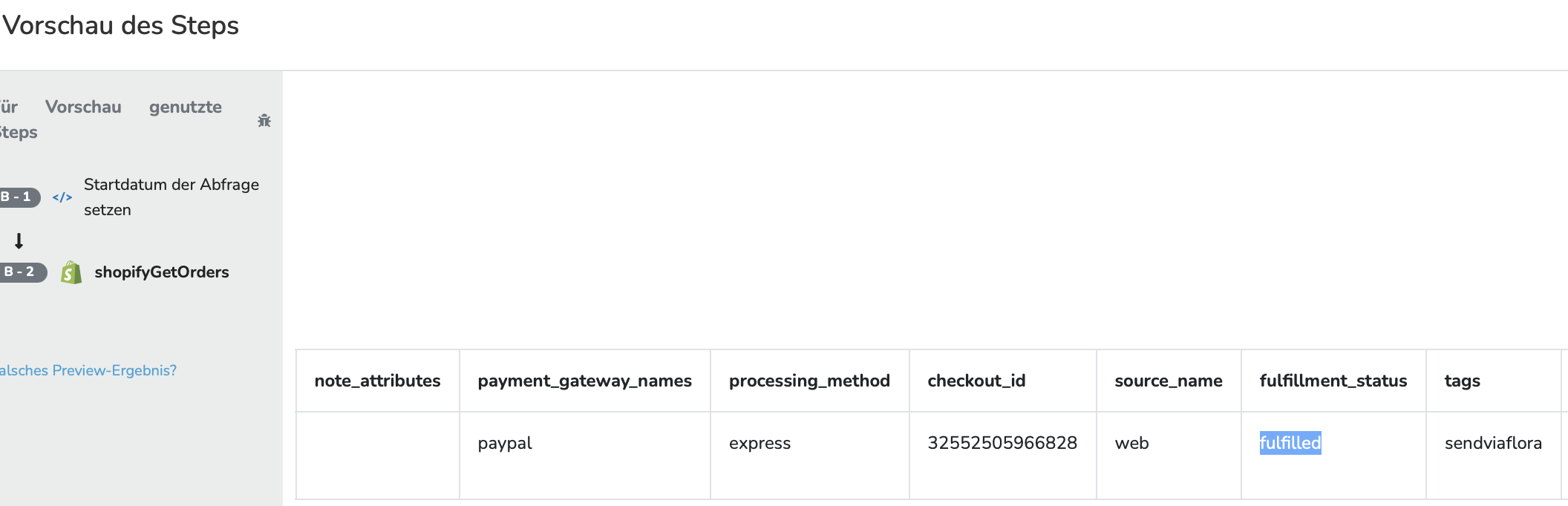
Task: Click the code icon beside Startdatum step
Action: coord(62,197)
